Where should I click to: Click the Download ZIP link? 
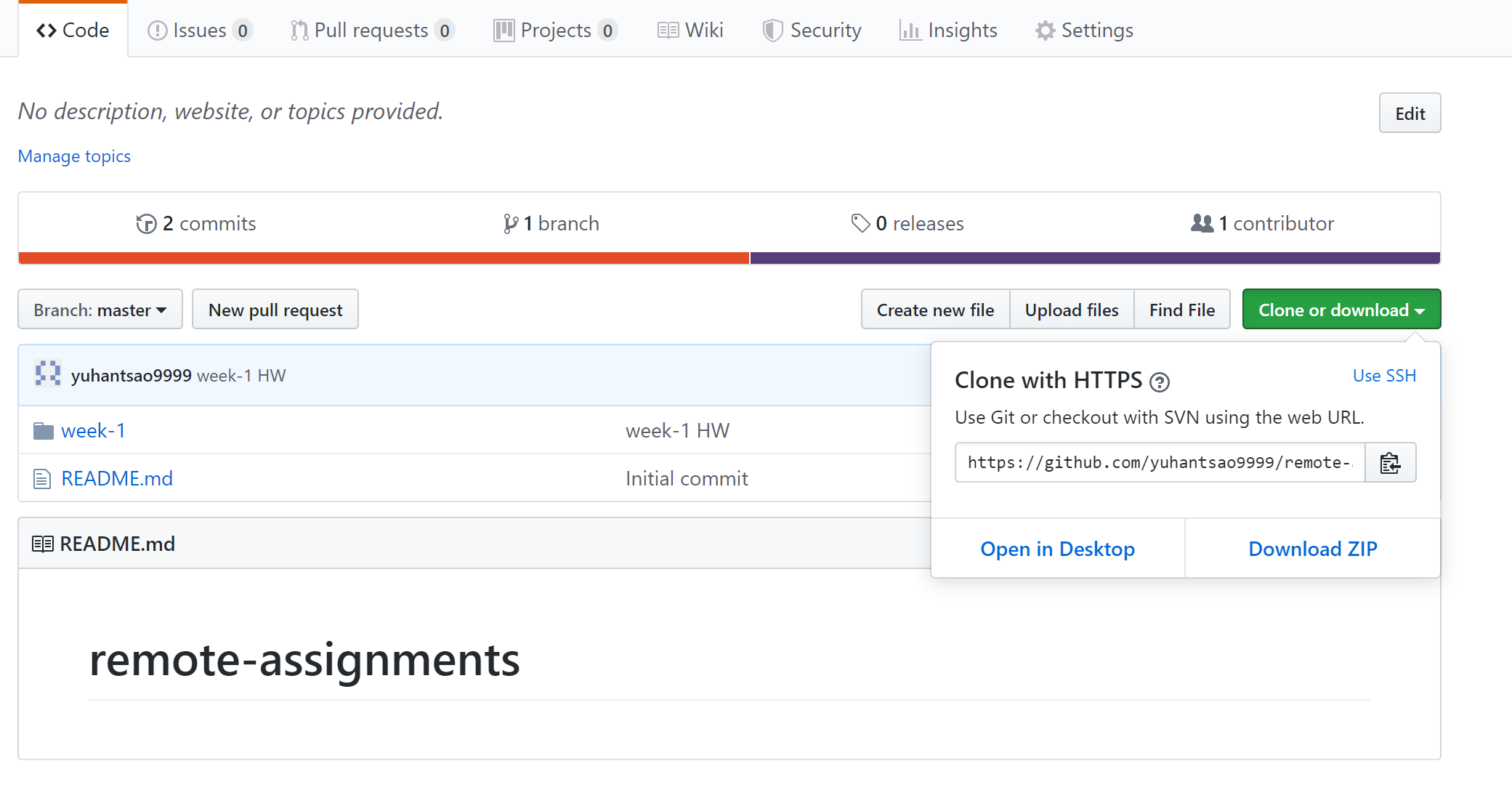click(1312, 549)
